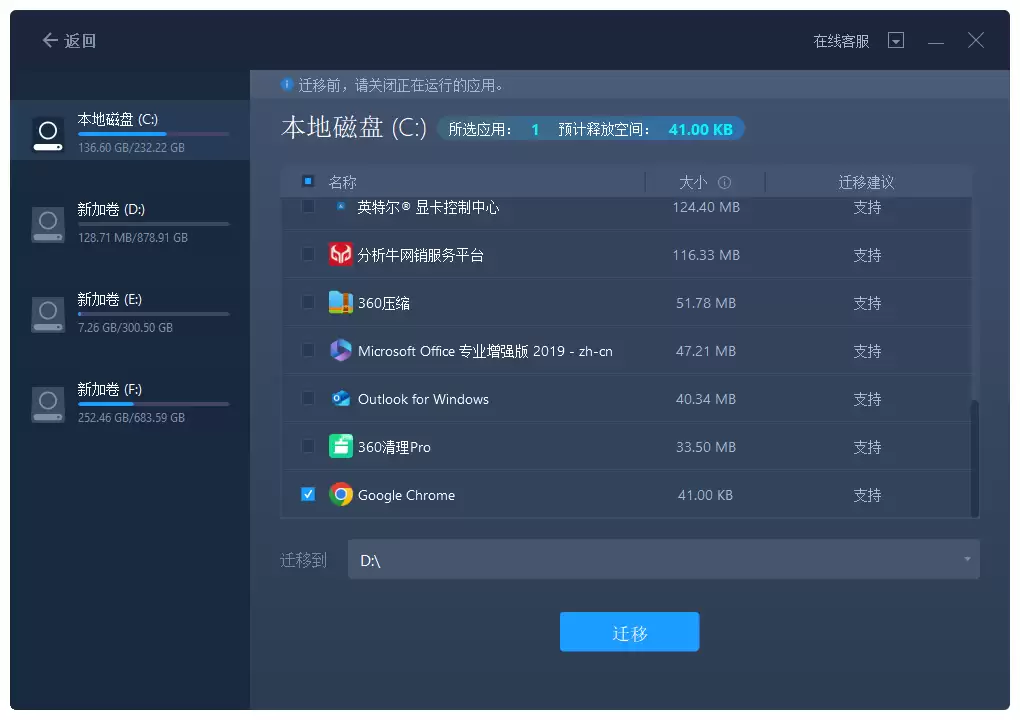Click the Outlook for Windows icon
1020x720 pixels.
click(x=340, y=398)
